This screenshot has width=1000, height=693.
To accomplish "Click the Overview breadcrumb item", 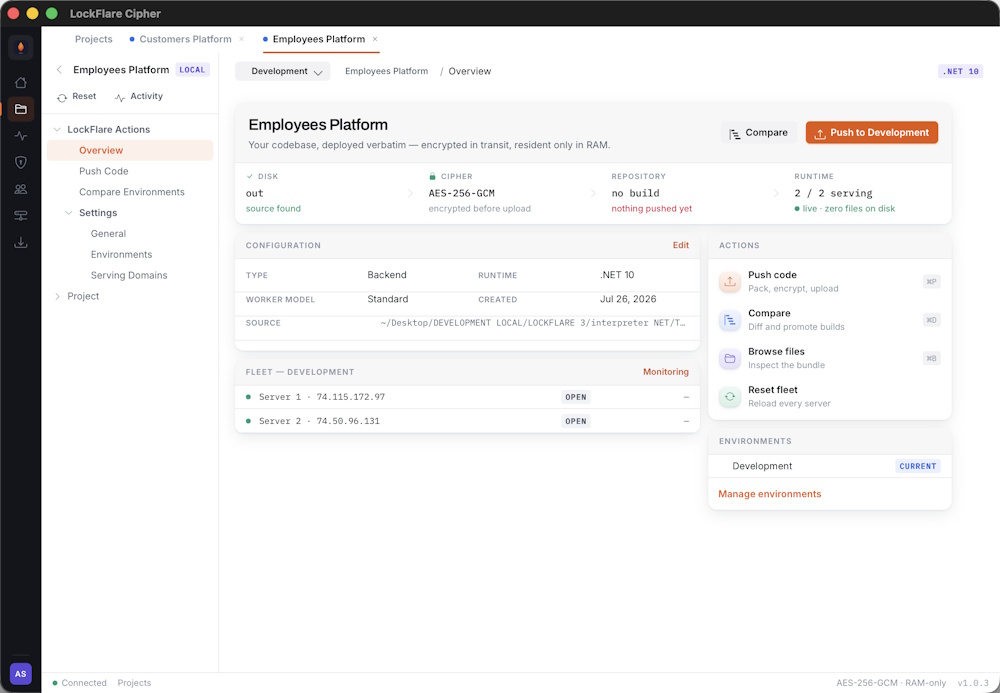I will [469, 71].
